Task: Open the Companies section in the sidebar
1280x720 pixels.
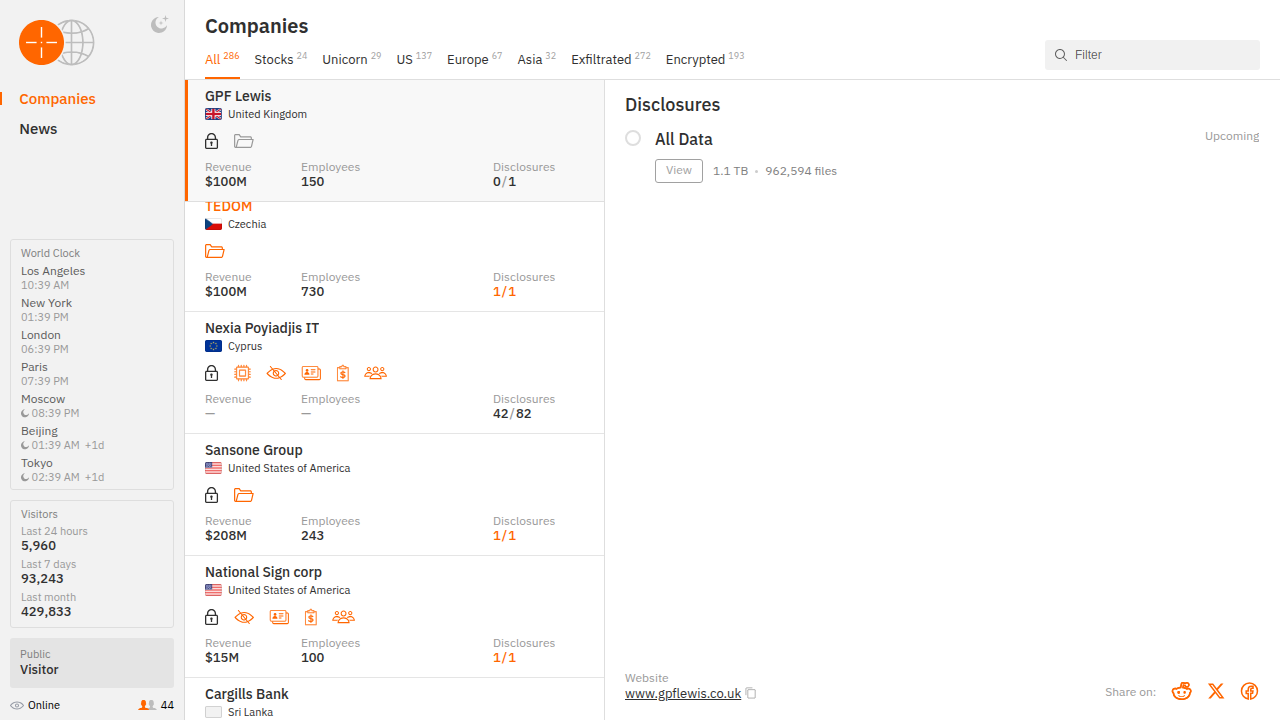Action: coord(57,99)
